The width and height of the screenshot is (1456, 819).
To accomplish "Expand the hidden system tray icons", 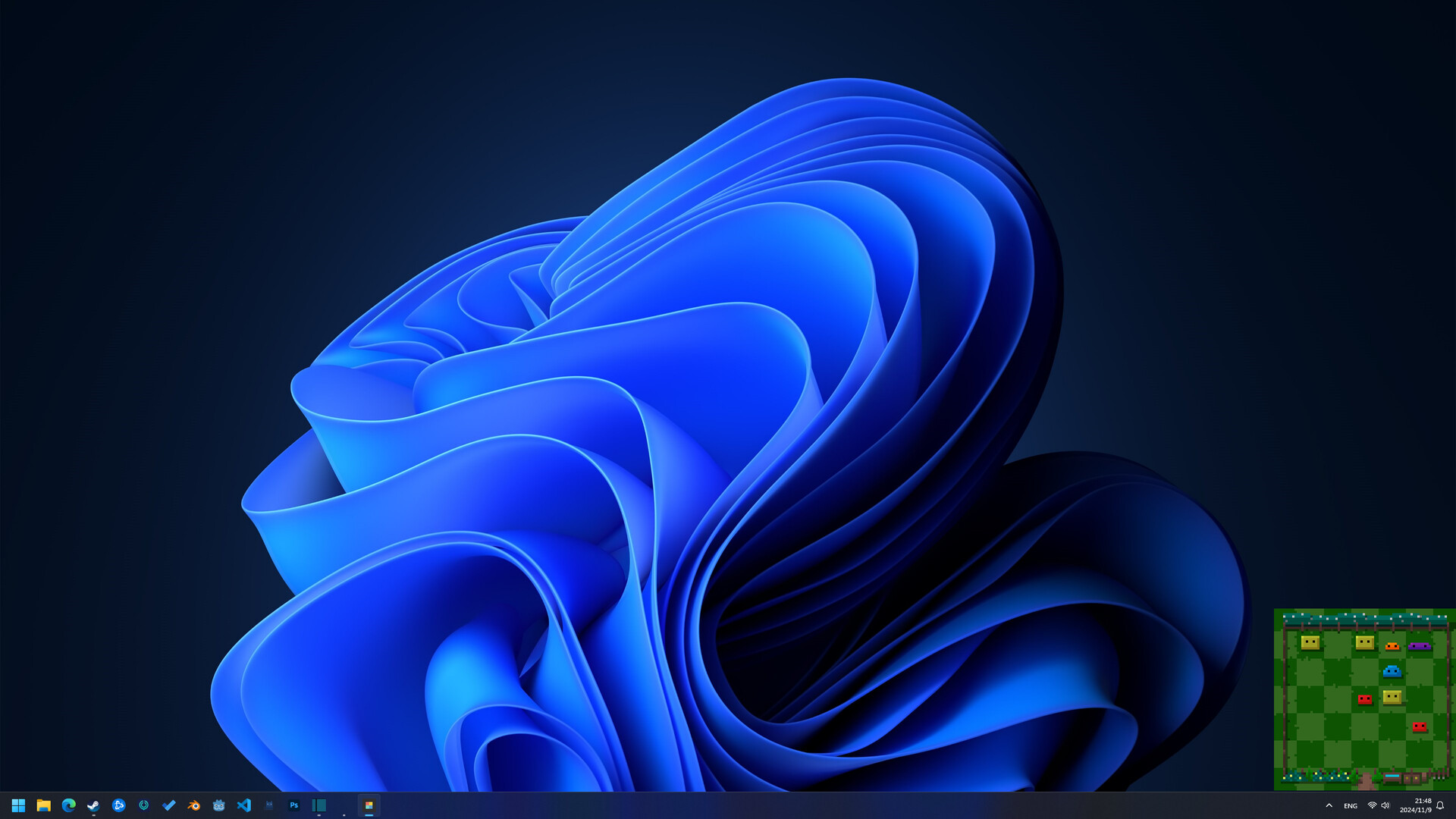I will coord(1329,805).
